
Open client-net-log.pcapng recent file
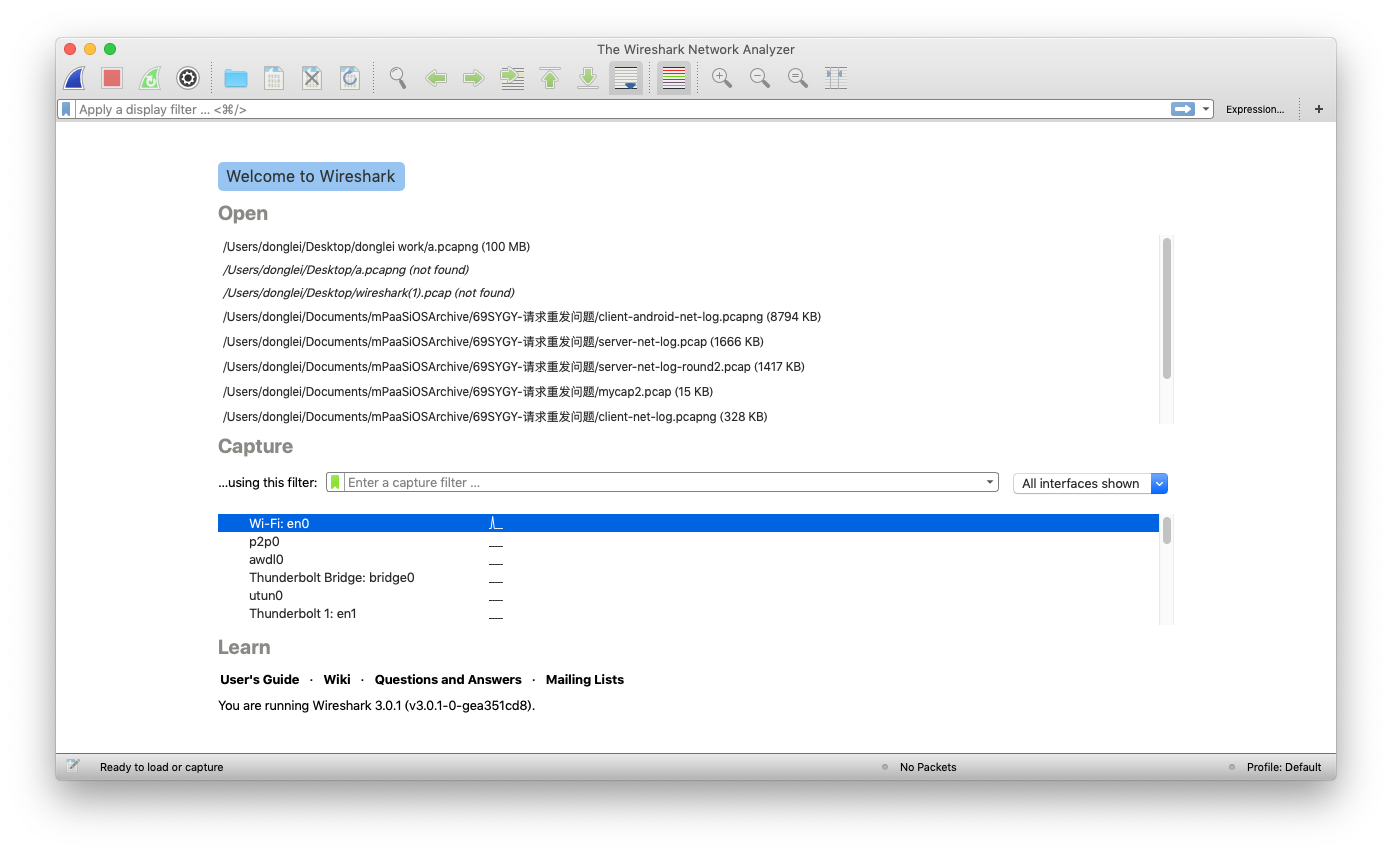495,417
